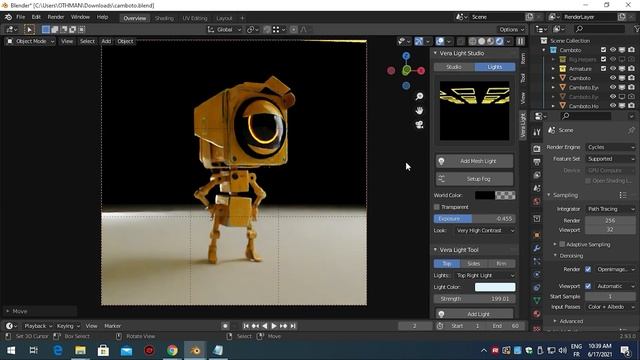Open the File menu
The height and width of the screenshot is (360, 640).
(x=20, y=17)
